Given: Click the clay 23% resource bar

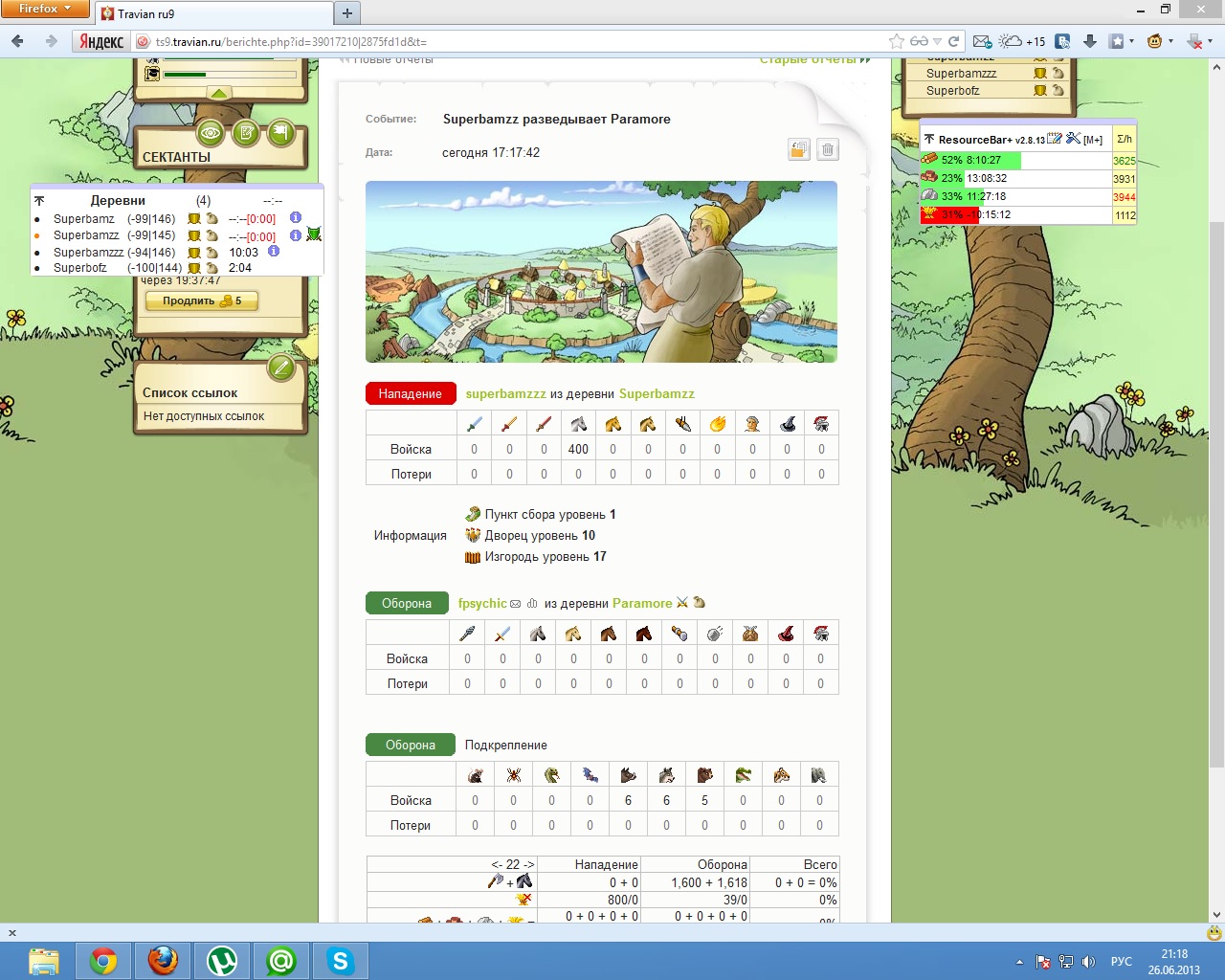Looking at the screenshot, I should (x=1015, y=178).
